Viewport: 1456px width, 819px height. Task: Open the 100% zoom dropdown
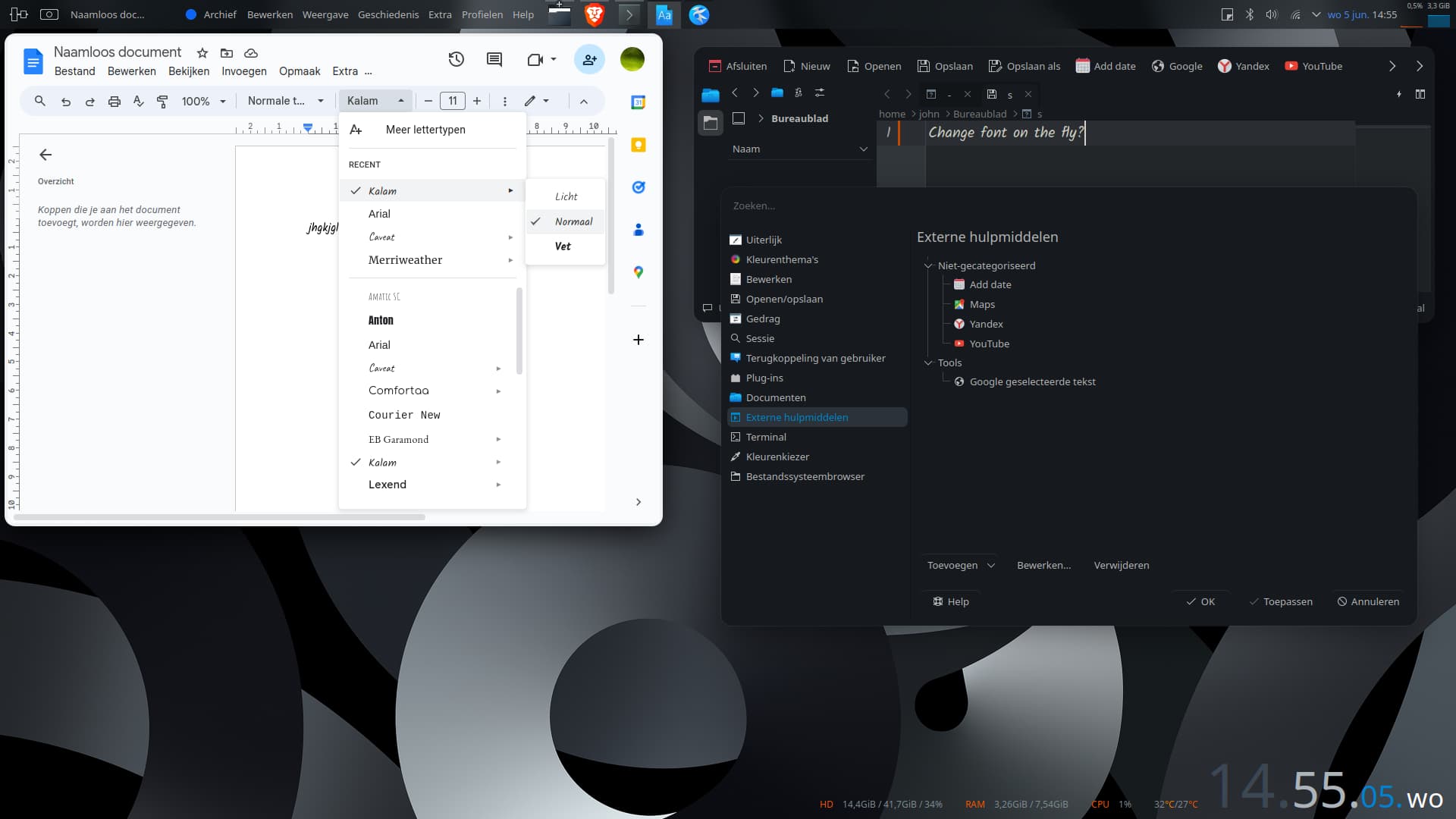click(202, 101)
